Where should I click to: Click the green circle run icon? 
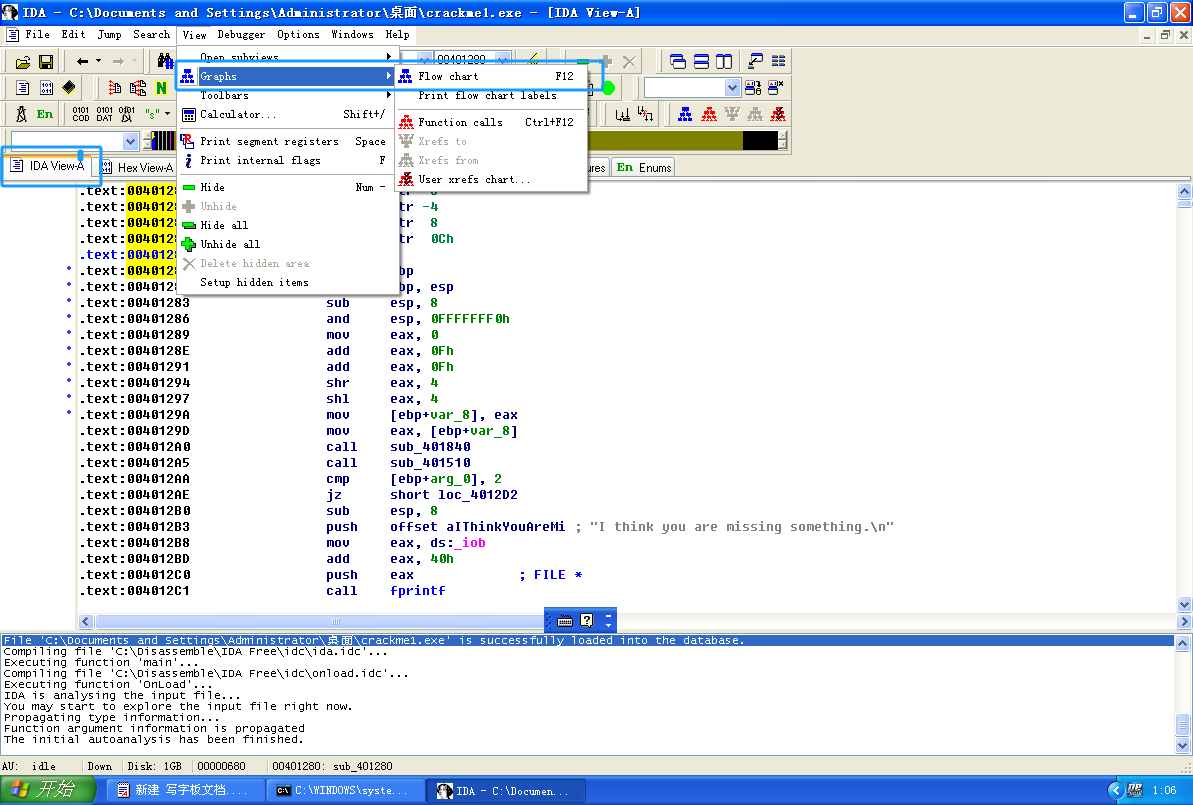[609, 88]
